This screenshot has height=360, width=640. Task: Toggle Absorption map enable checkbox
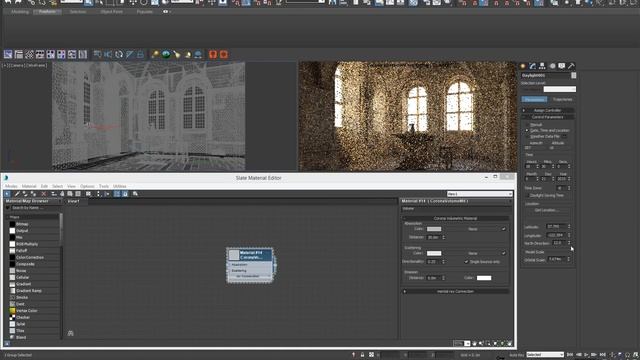pyautogui.click(x=504, y=229)
